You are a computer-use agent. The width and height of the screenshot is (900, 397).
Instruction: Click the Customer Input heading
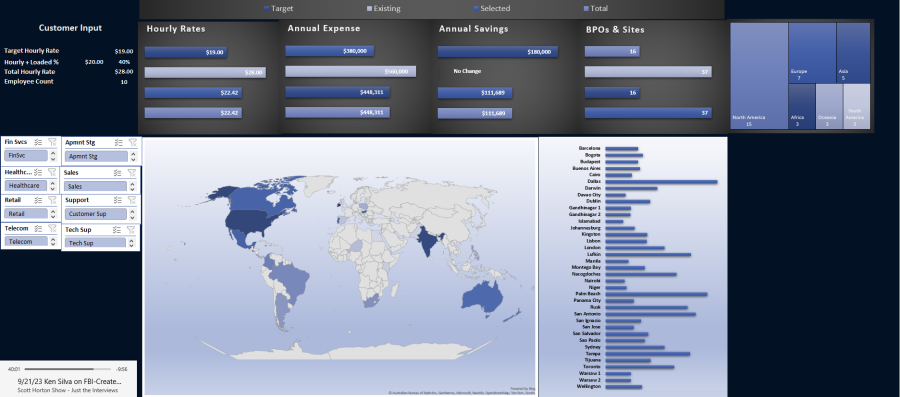(x=70, y=28)
